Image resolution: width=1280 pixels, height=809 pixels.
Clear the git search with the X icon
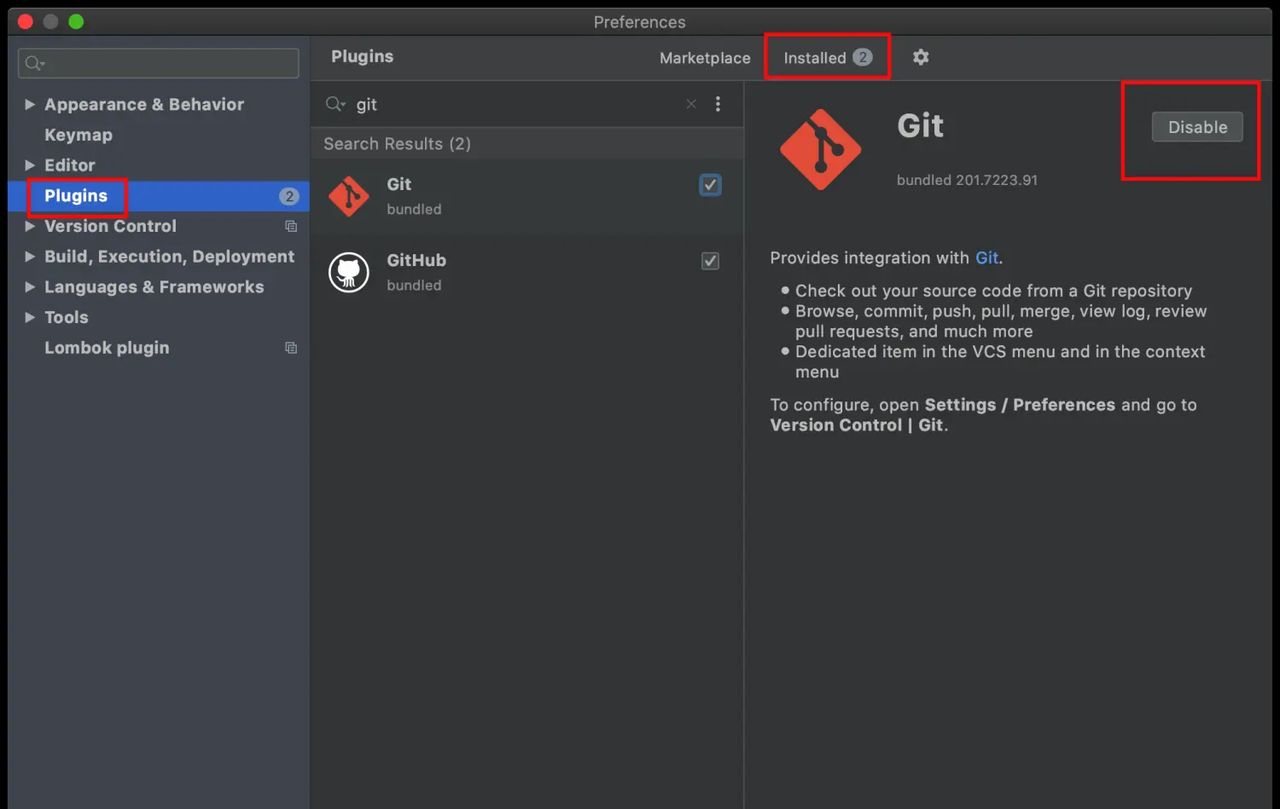[690, 104]
